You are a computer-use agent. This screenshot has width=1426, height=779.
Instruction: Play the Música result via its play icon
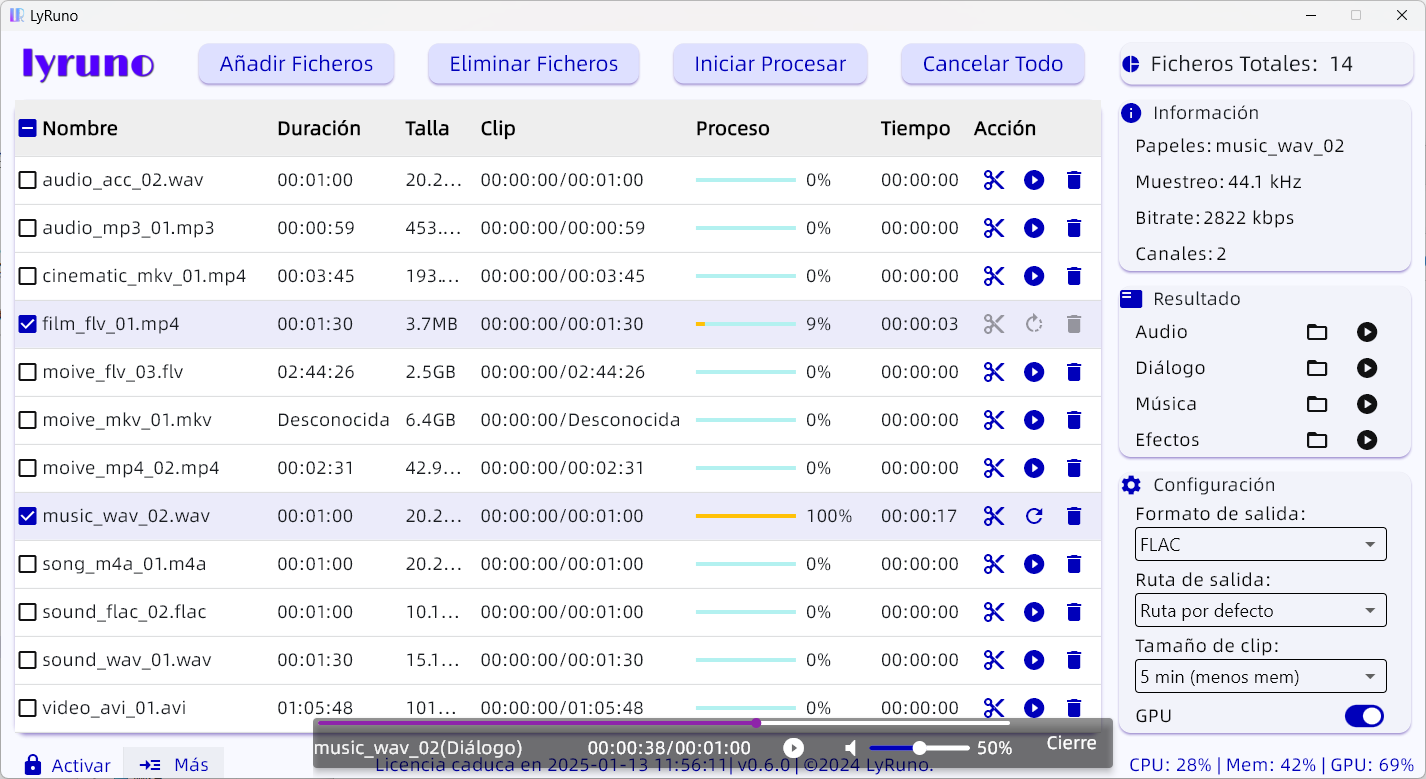coord(1367,404)
